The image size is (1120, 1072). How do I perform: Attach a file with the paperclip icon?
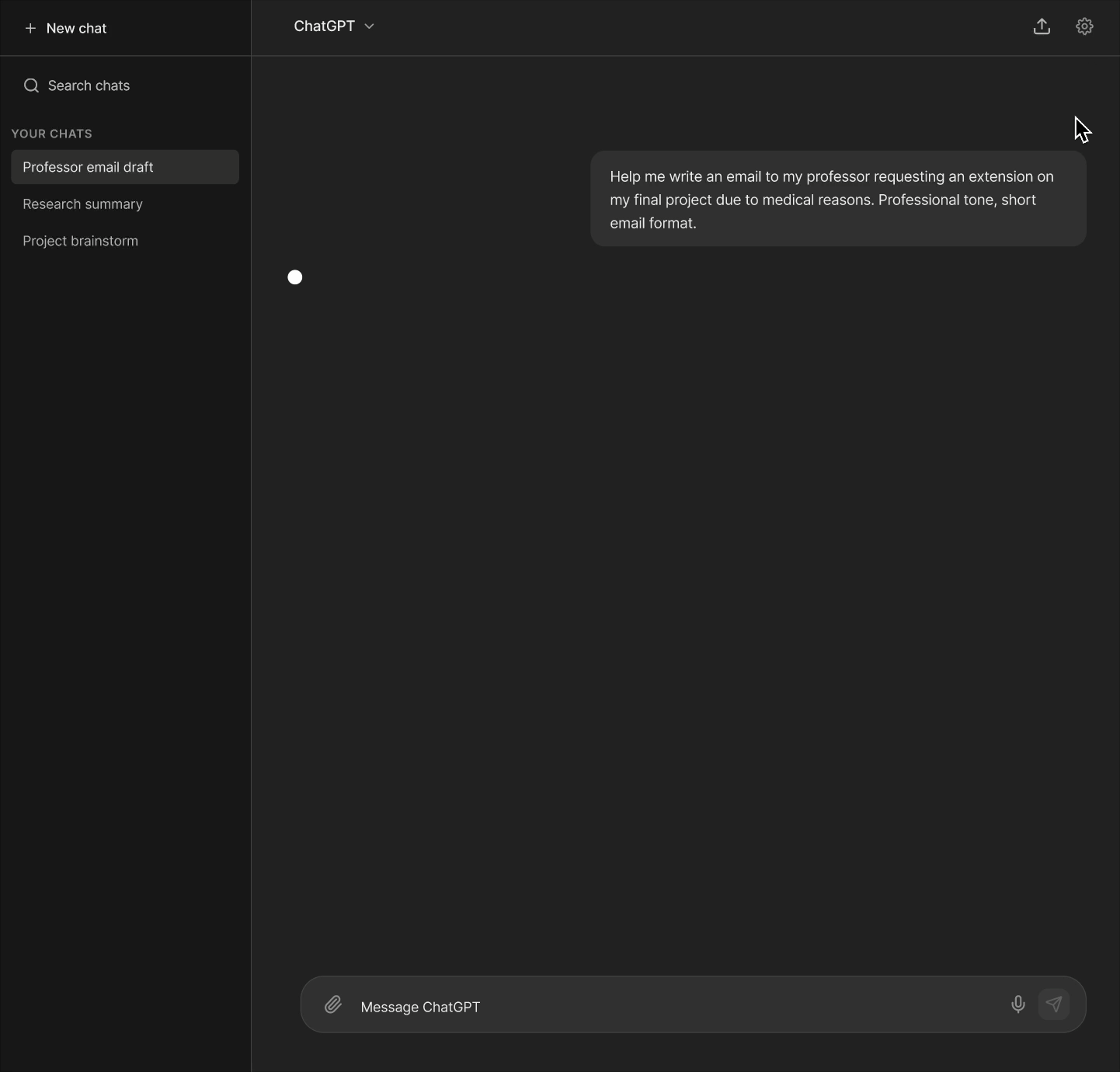pos(334,1004)
